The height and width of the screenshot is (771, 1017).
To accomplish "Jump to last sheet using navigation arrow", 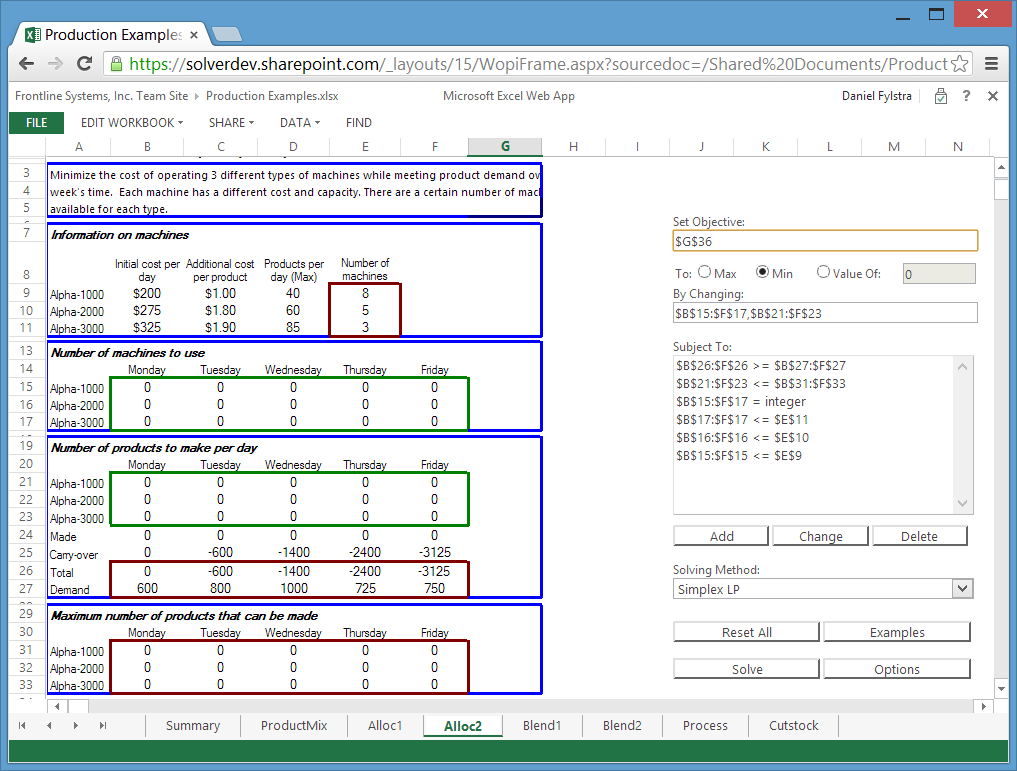I will tap(102, 726).
